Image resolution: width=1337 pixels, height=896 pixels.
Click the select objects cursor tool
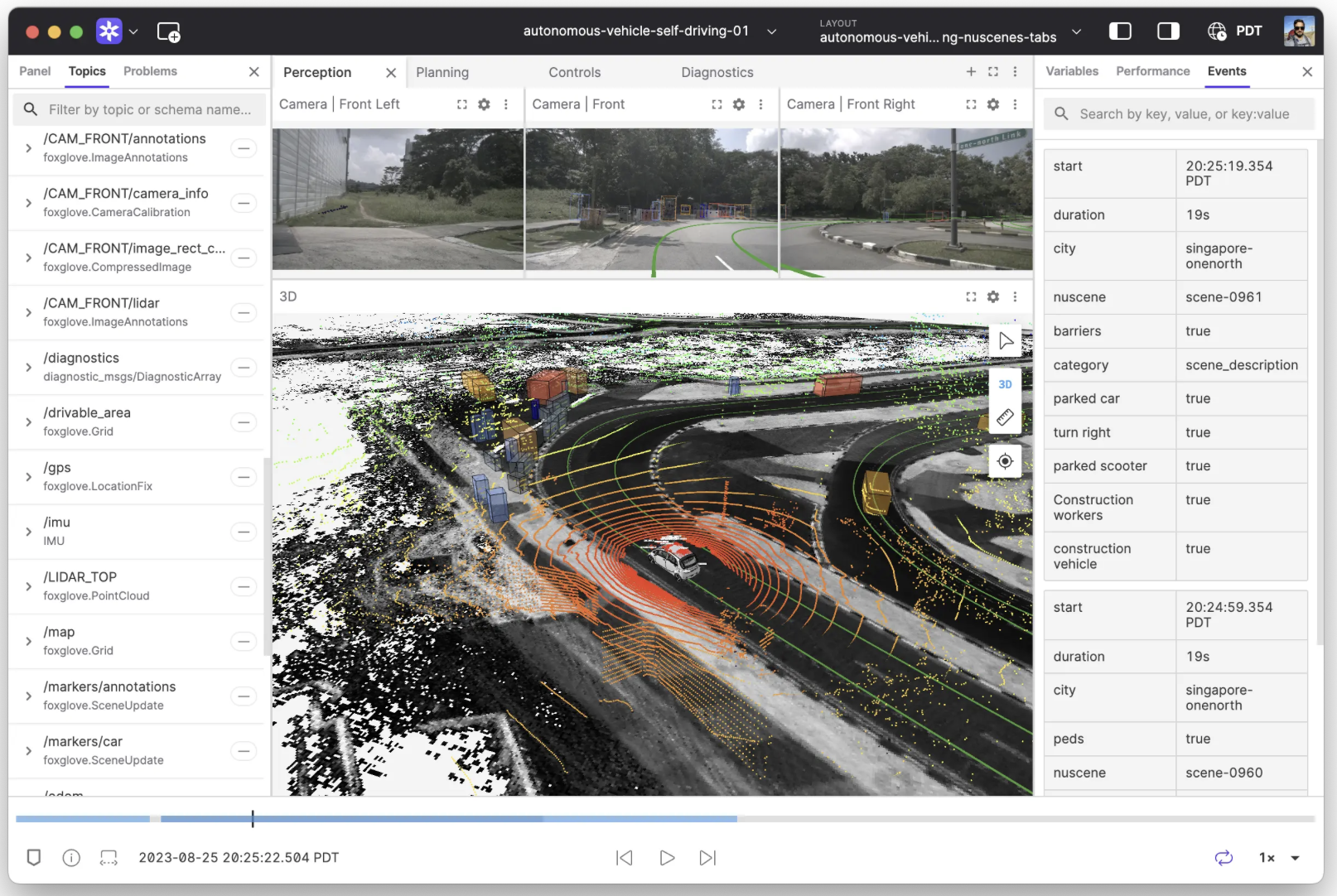(x=1005, y=341)
